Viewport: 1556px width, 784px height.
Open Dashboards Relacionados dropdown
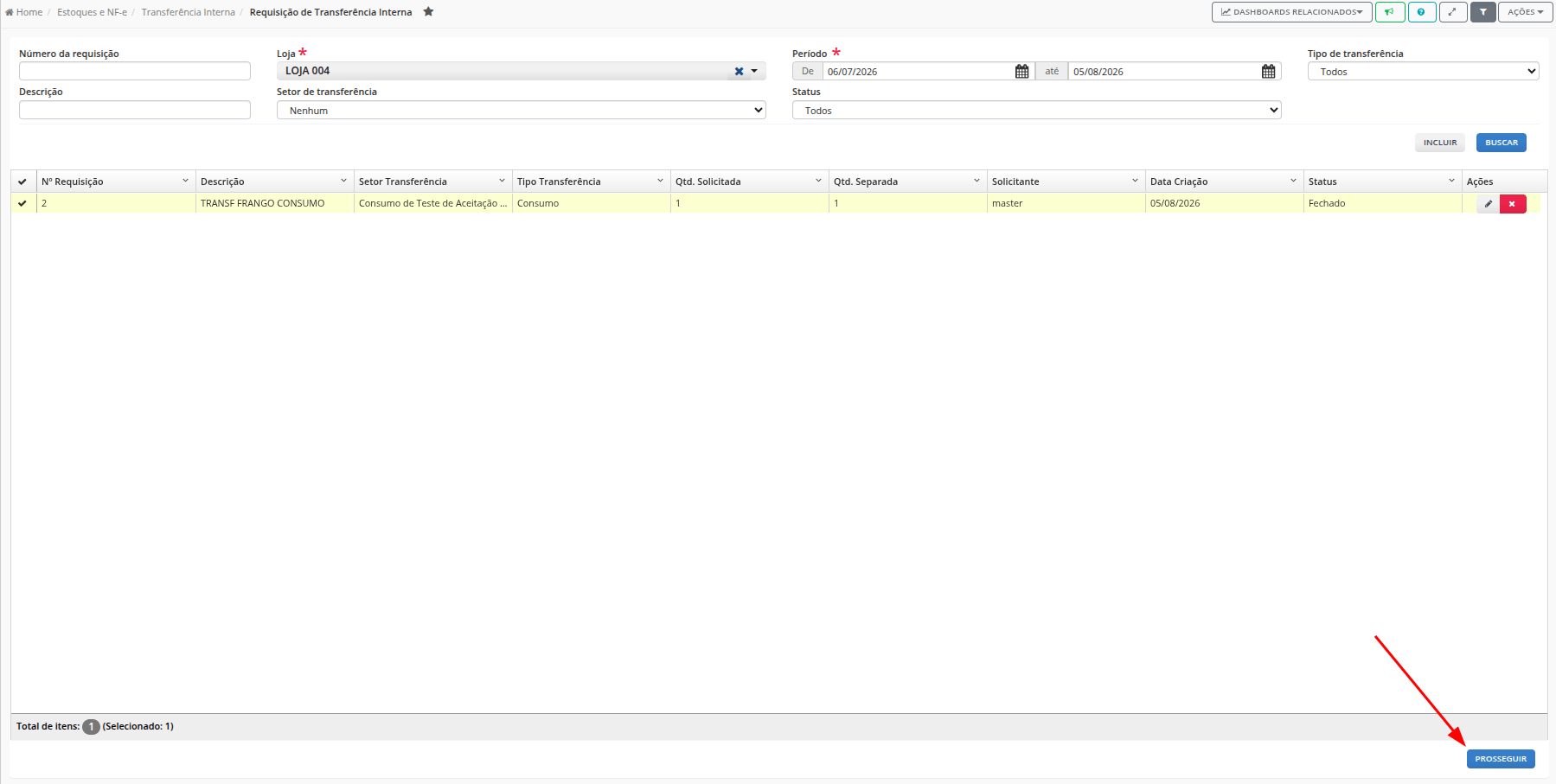(x=1291, y=12)
